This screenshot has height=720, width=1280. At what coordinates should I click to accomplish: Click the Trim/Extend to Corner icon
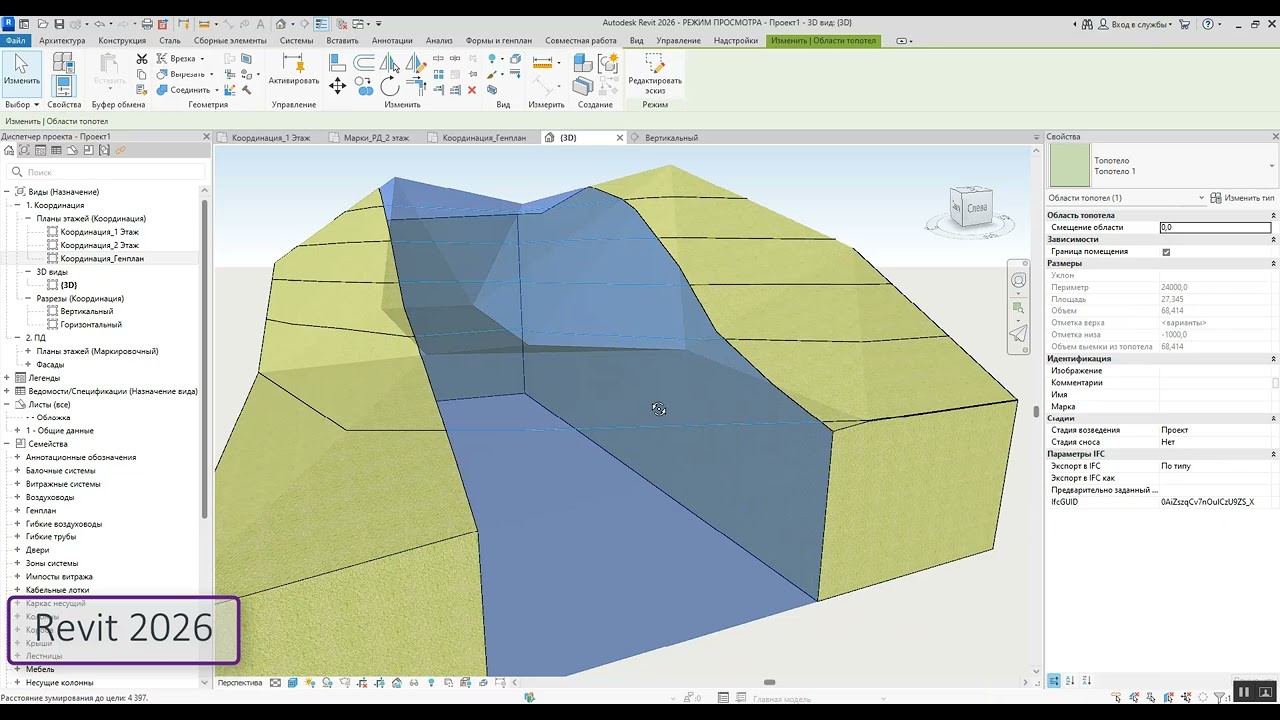[x=416, y=87]
